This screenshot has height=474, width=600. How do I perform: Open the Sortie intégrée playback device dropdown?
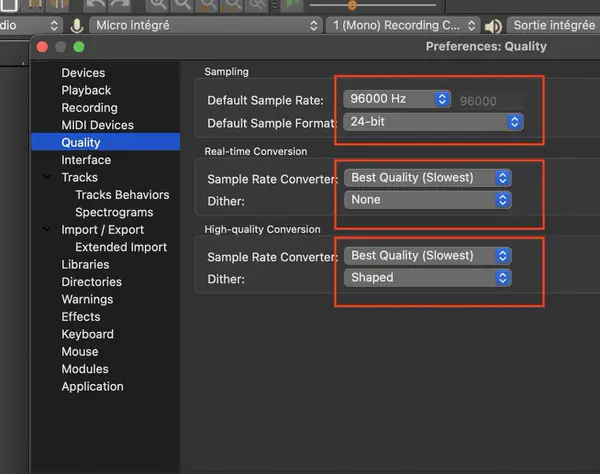coord(553,26)
